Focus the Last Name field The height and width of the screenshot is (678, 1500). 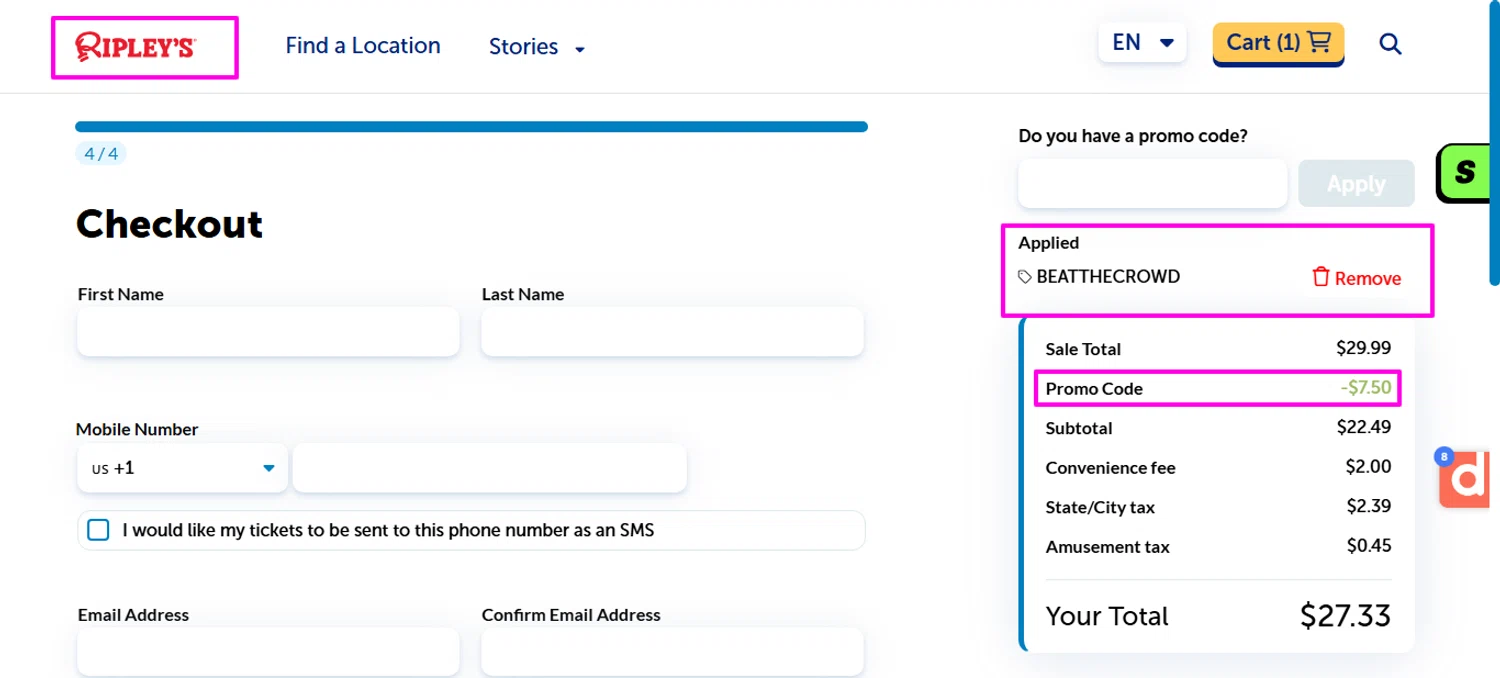coord(672,331)
